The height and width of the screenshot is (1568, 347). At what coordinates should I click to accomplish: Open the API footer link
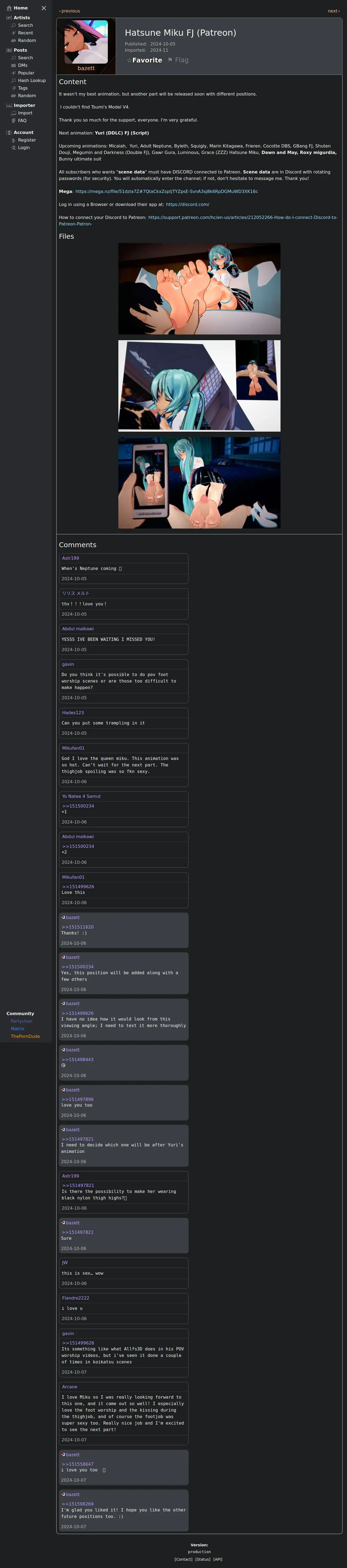point(218,1560)
